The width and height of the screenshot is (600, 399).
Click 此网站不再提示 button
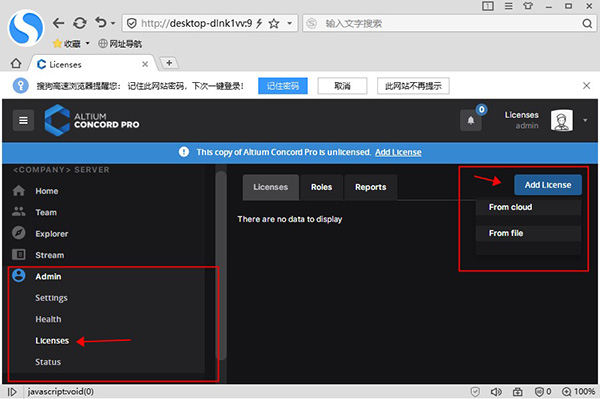[413, 86]
